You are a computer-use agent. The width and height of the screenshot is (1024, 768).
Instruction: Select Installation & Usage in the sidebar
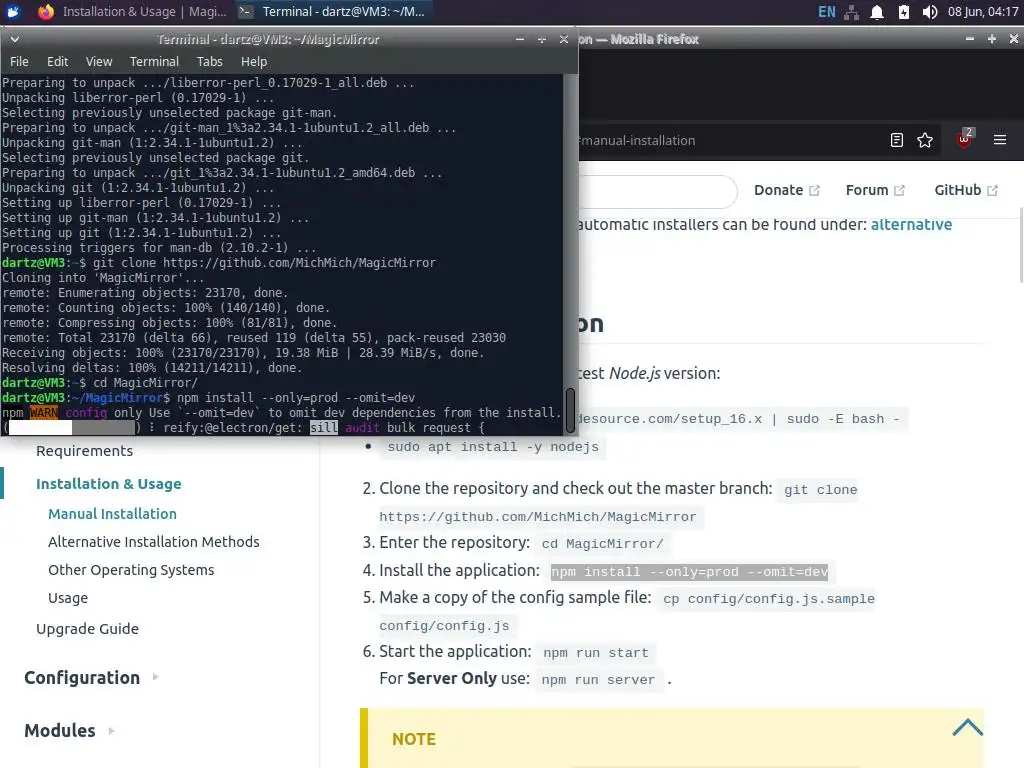[108, 484]
